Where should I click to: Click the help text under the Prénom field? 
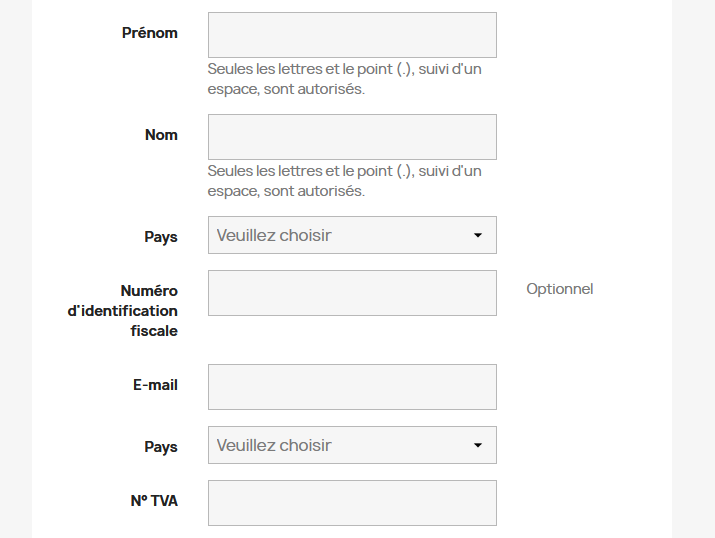click(x=345, y=79)
